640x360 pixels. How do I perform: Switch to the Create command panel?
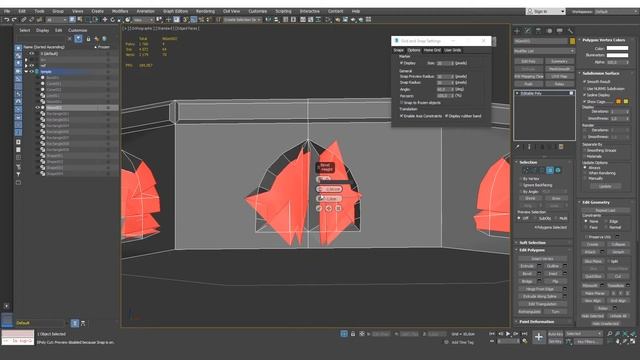point(517,31)
